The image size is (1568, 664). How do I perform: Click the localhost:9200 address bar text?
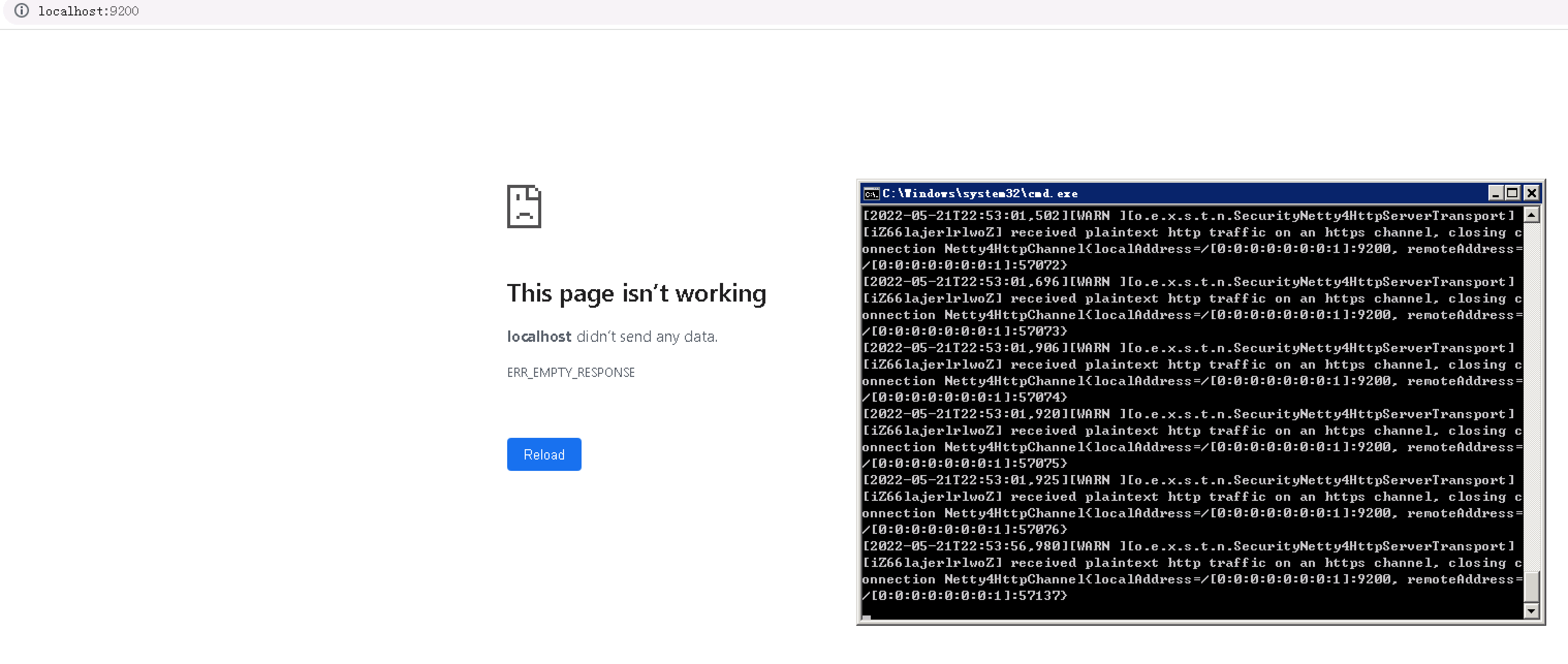coord(88,11)
